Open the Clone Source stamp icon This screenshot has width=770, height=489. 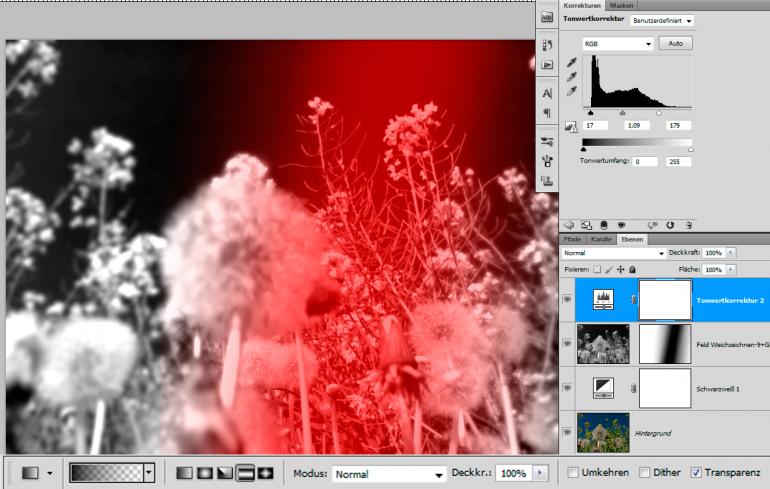(547, 180)
